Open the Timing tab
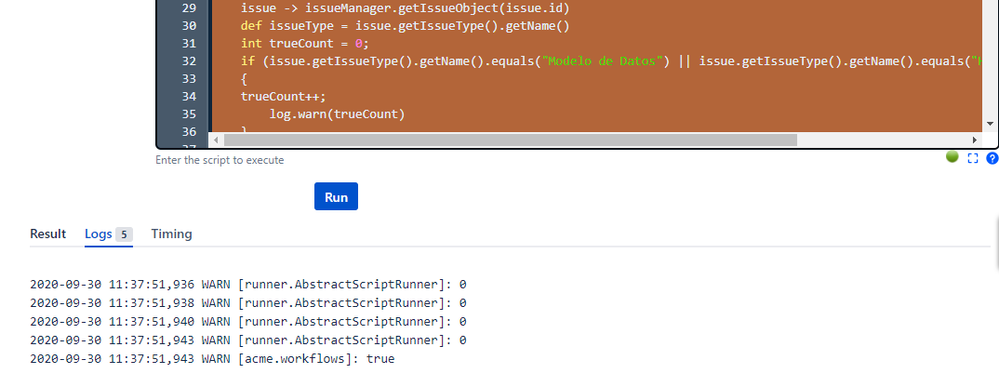999x374 pixels. (x=171, y=234)
